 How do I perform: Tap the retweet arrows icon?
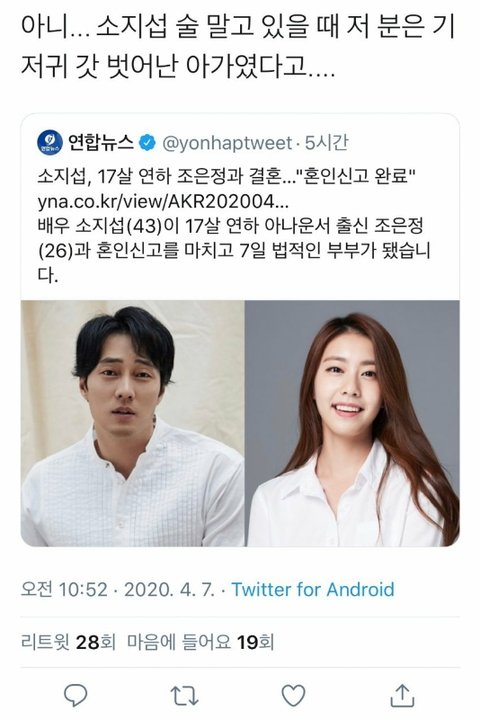[x=184, y=695]
